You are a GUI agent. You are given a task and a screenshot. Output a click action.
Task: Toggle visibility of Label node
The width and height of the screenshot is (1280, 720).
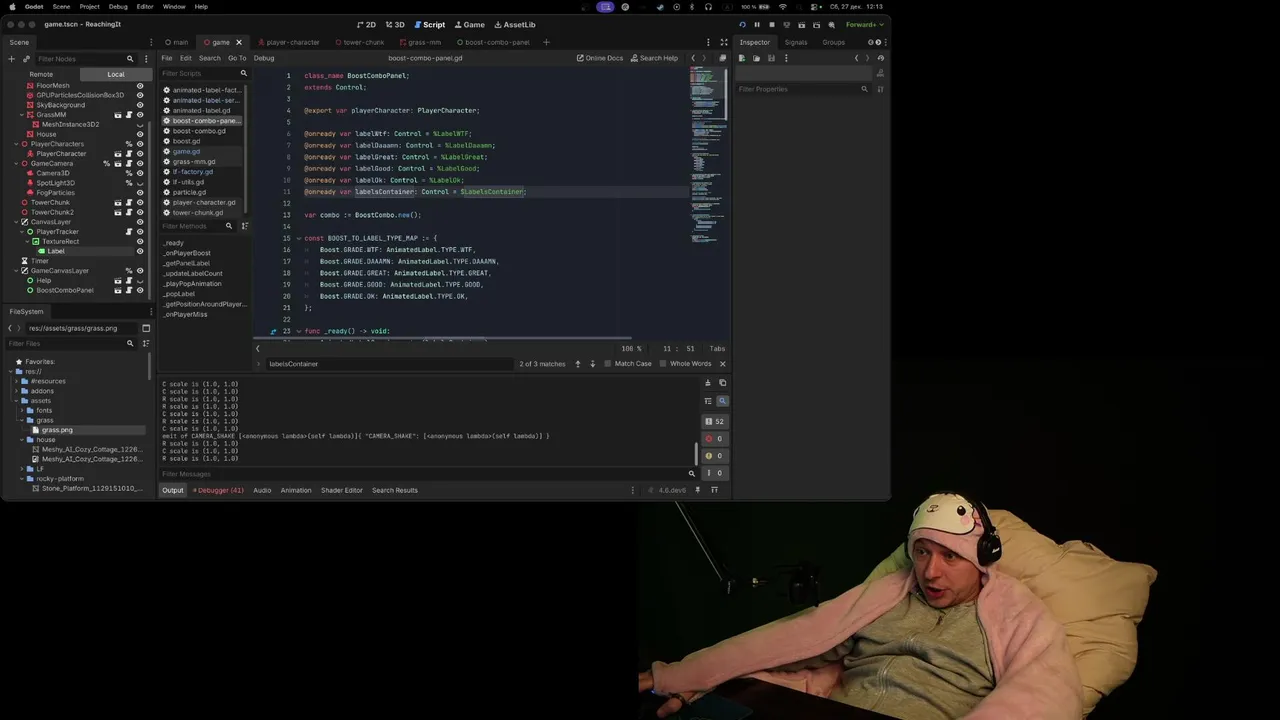coord(140,251)
